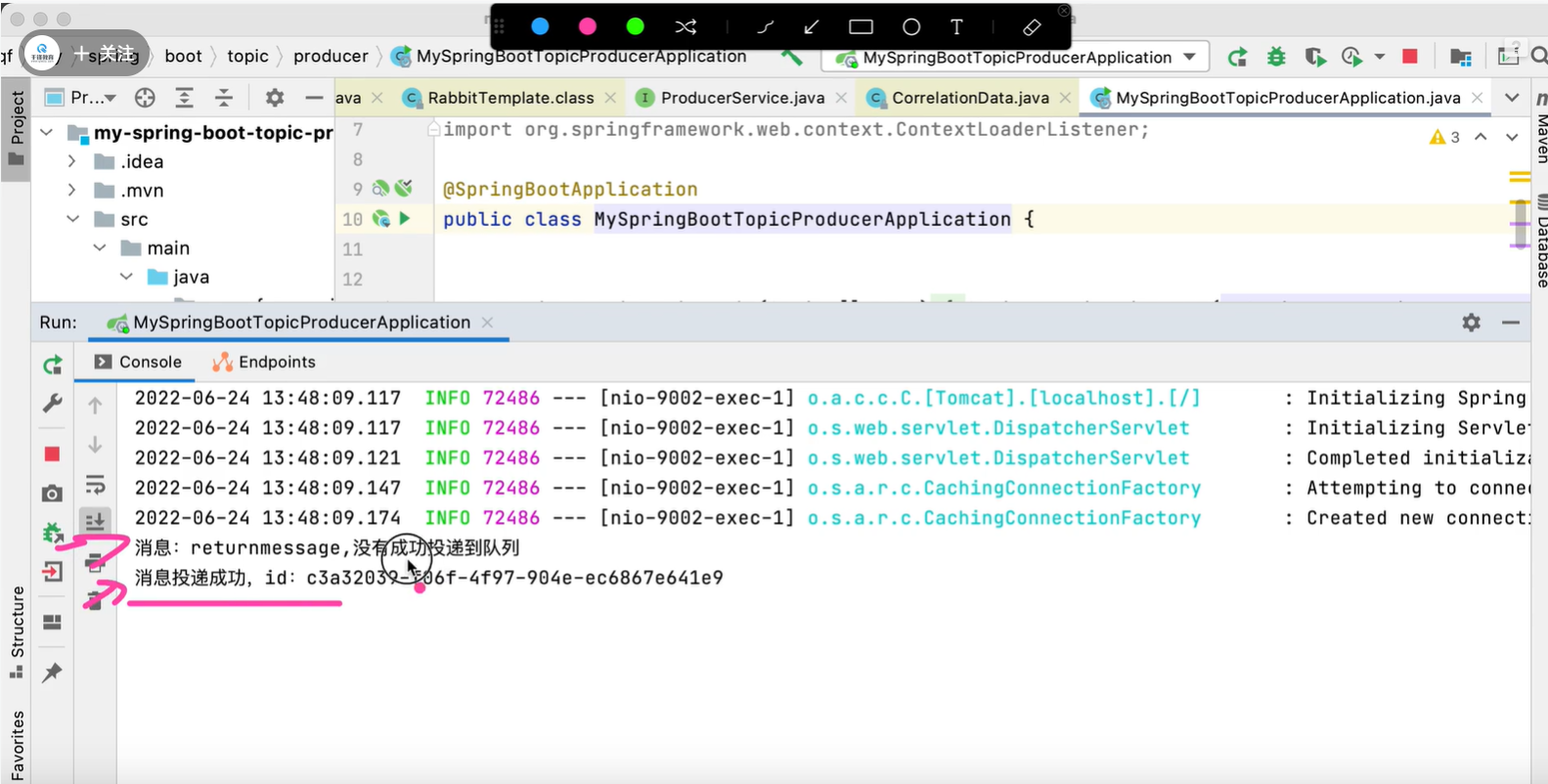Viewport: 1548px width, 784px height.
Task: Pick the pink annotation color
Action: [588, 26]
